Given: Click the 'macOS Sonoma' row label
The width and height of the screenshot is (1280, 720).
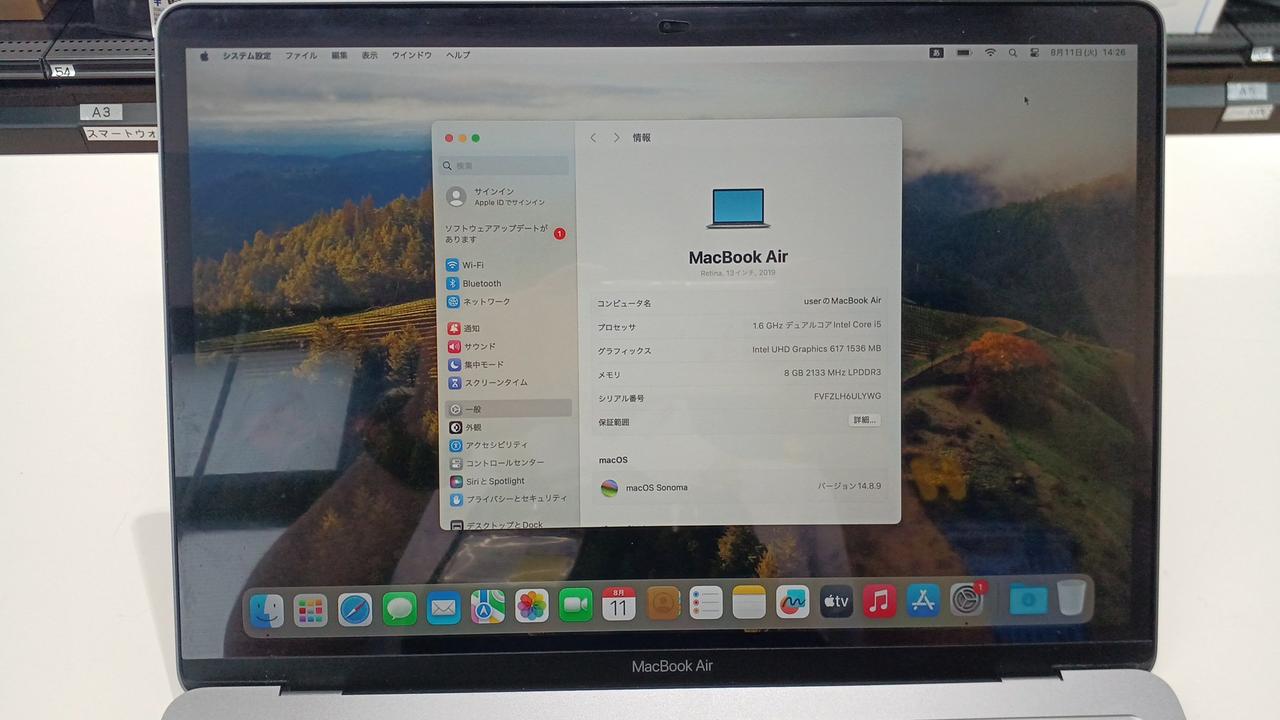Looking at the screenshot, I should click(x=657, y=488).
